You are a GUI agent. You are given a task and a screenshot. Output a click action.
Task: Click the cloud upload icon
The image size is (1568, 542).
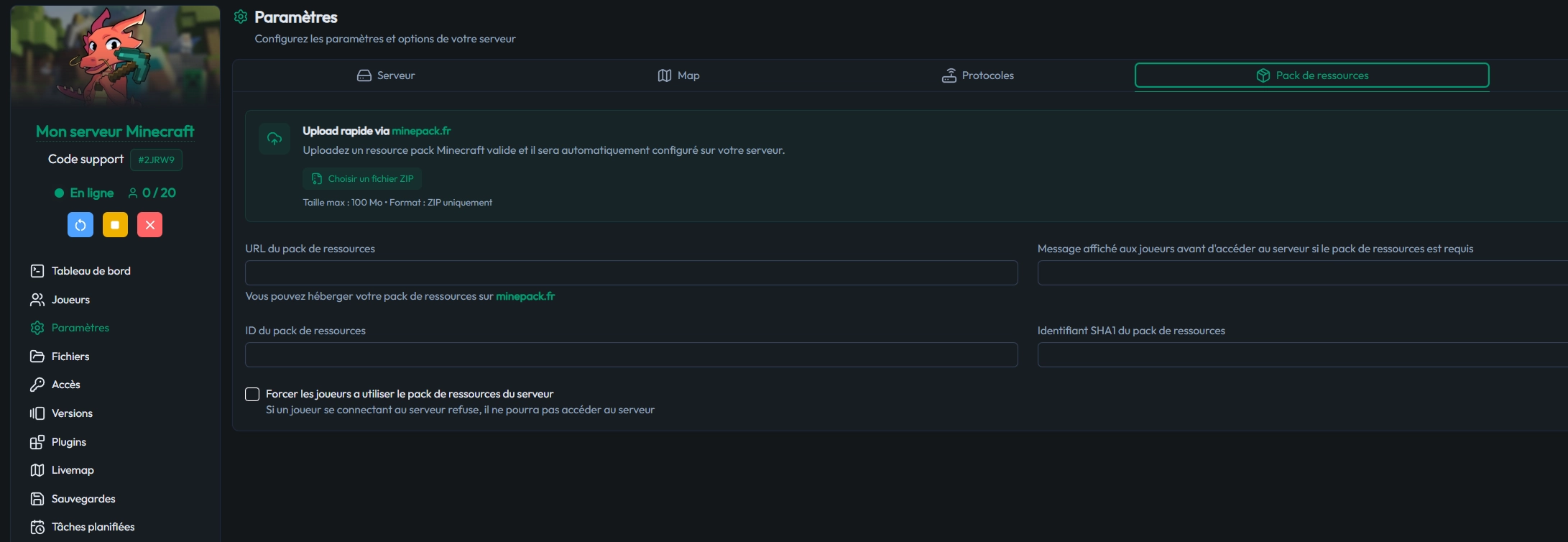coord(275,139)
